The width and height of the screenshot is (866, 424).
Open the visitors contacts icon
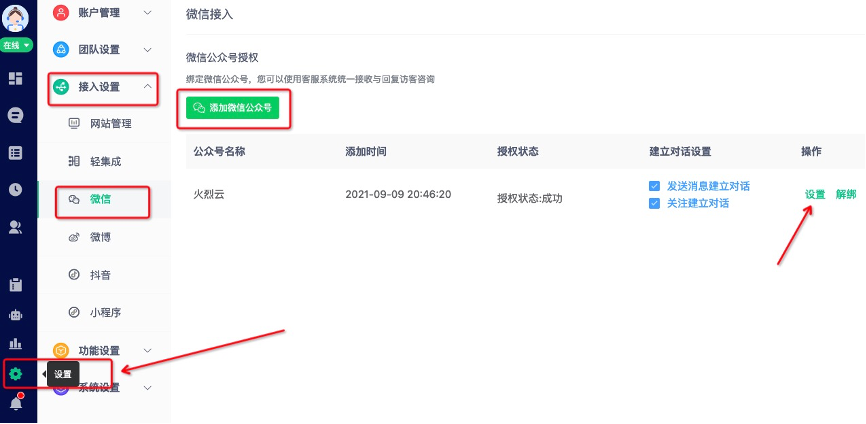coord(15,227)
